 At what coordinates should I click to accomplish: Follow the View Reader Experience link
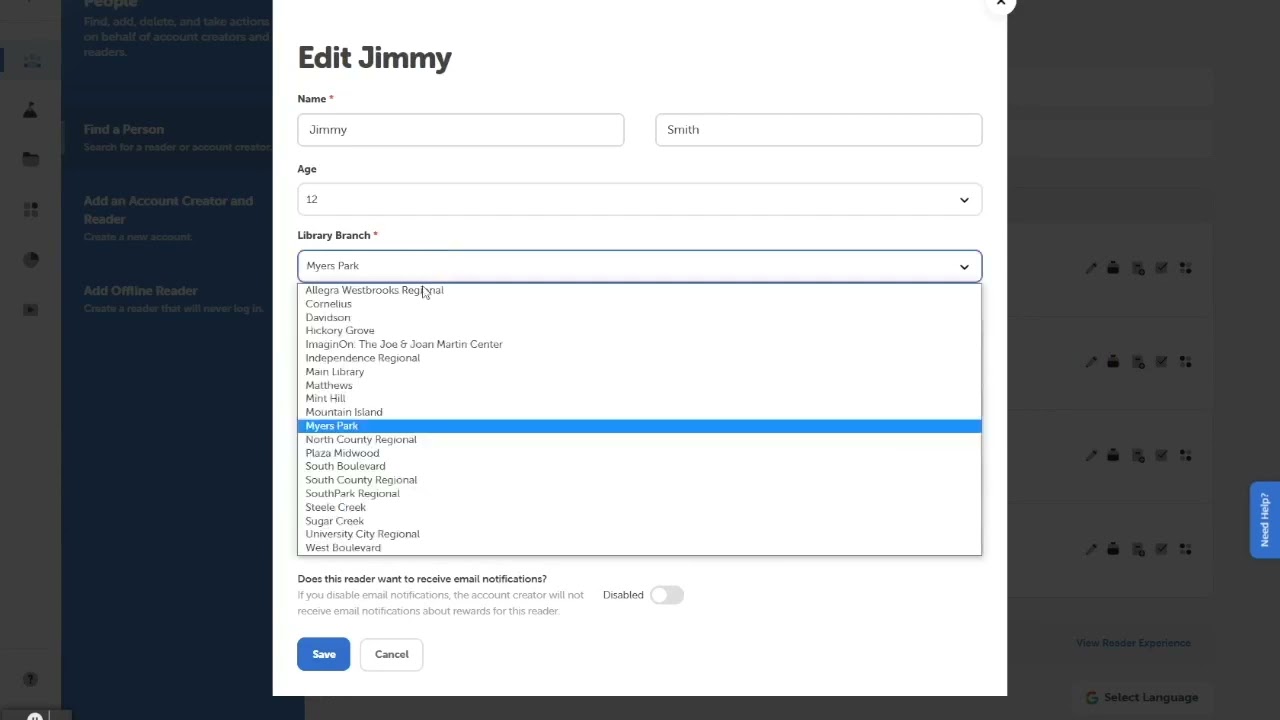click(1133, 643)
